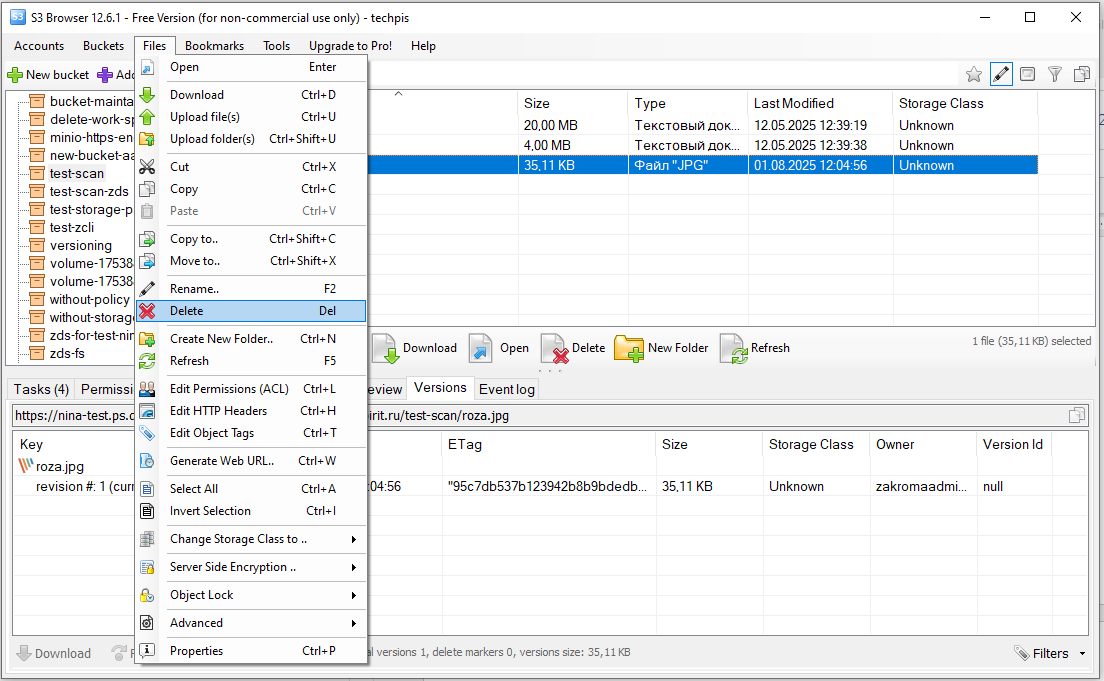
Task: Click the Open button in file toolbar
Action: coord(499,348)
